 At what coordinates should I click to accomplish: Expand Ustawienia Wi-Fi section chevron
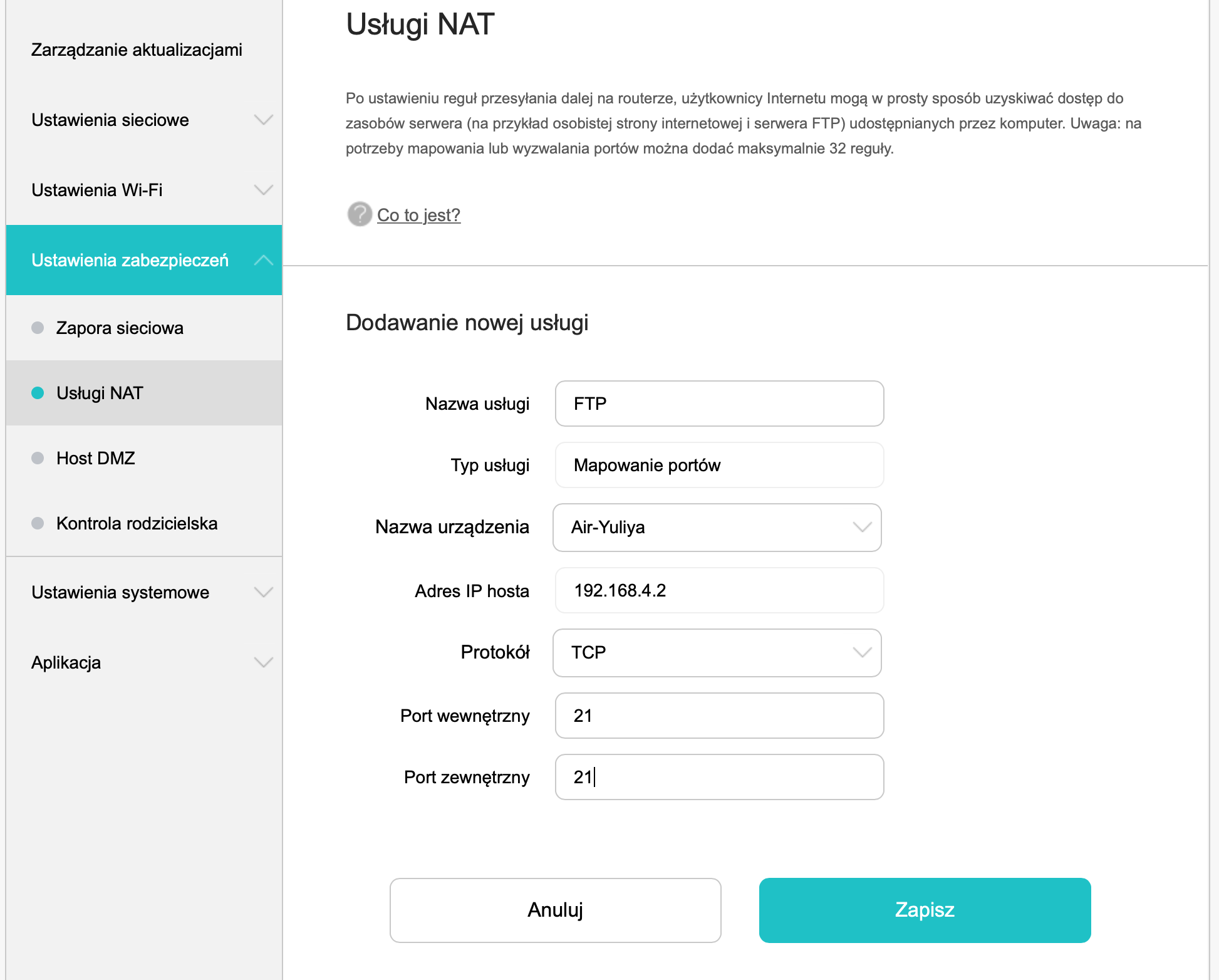[x=264, y=190]
